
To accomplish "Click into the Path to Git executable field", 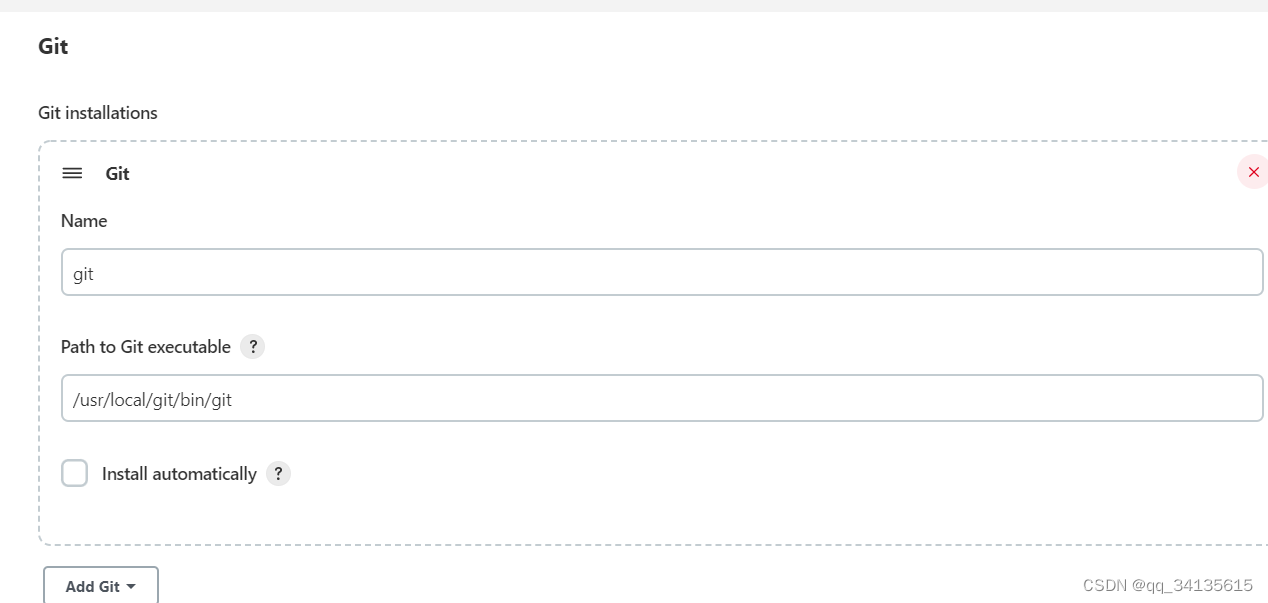I will click(x=660, y=398).
